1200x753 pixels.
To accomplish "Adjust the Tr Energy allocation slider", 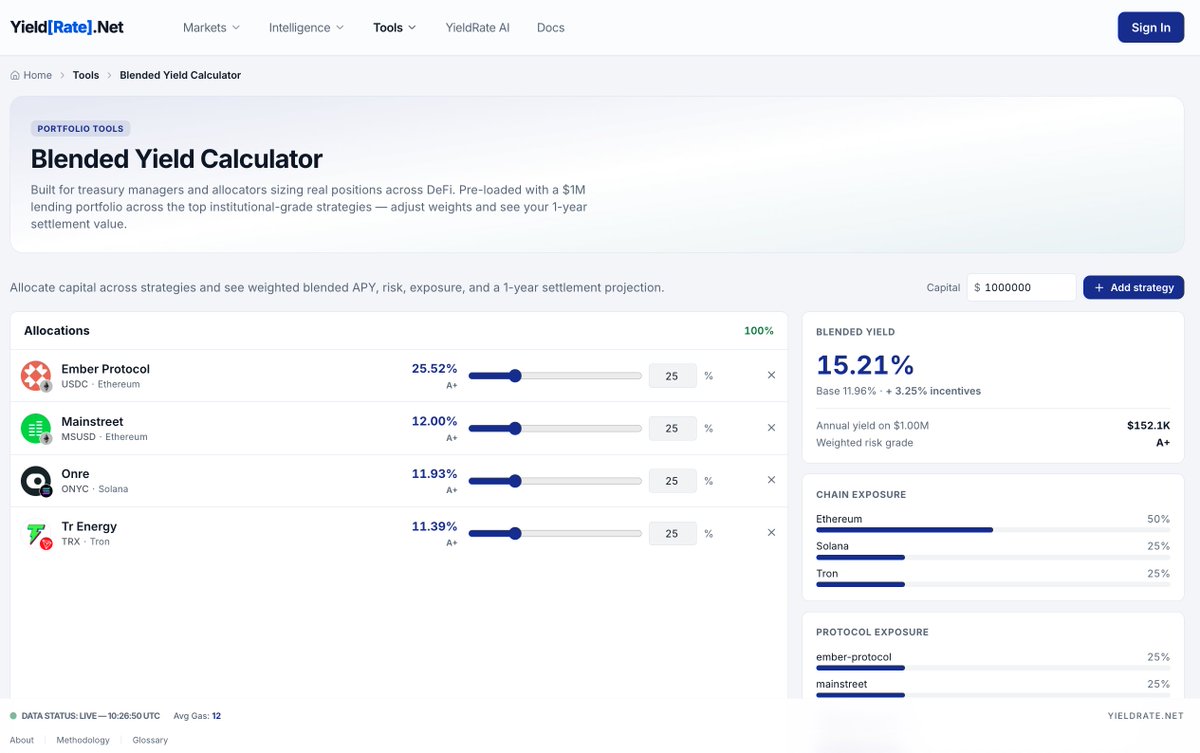I will 555,533.
